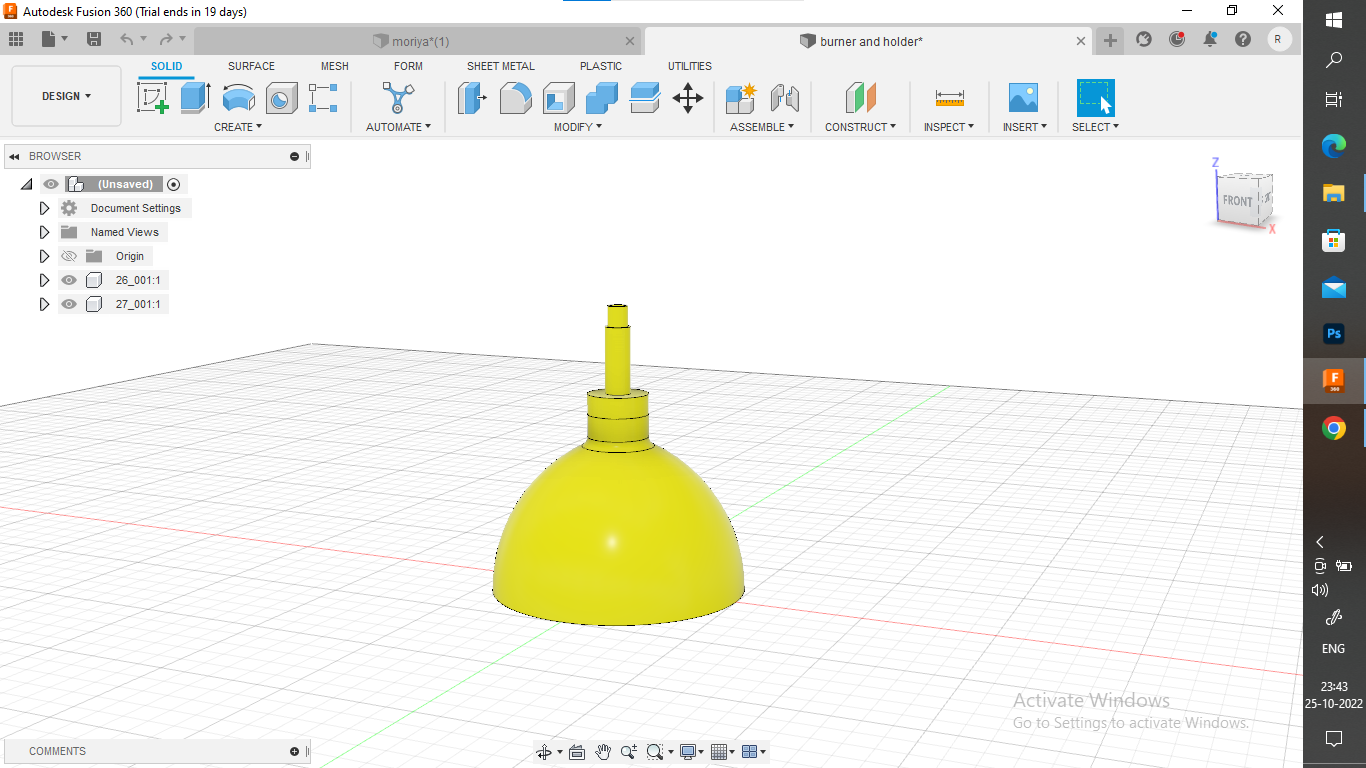Expand the COMMENTS panel plus button
Viewport: 1366px width, 768px height.
coord(294,751)
